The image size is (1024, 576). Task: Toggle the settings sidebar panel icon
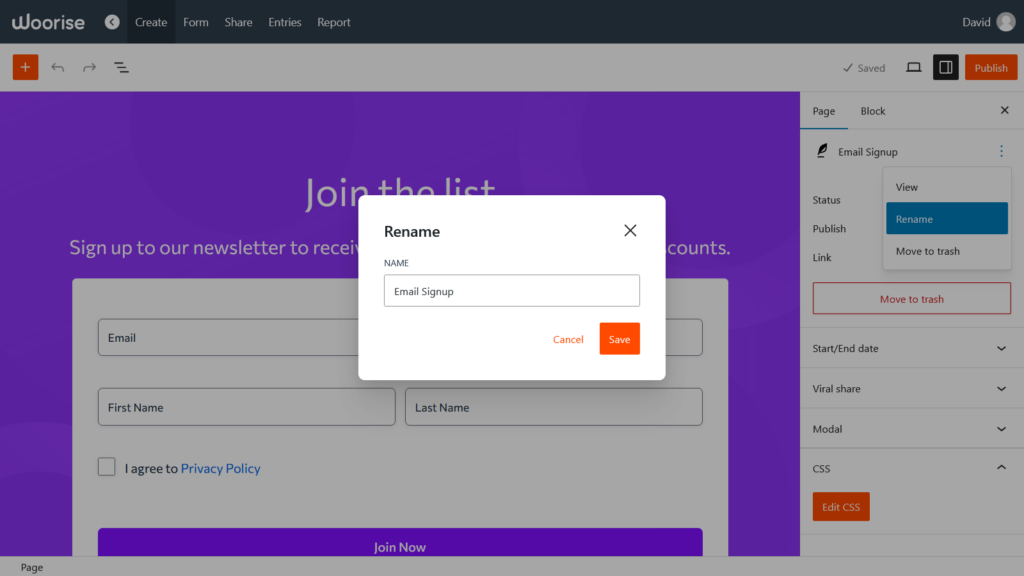pos(945,67)
